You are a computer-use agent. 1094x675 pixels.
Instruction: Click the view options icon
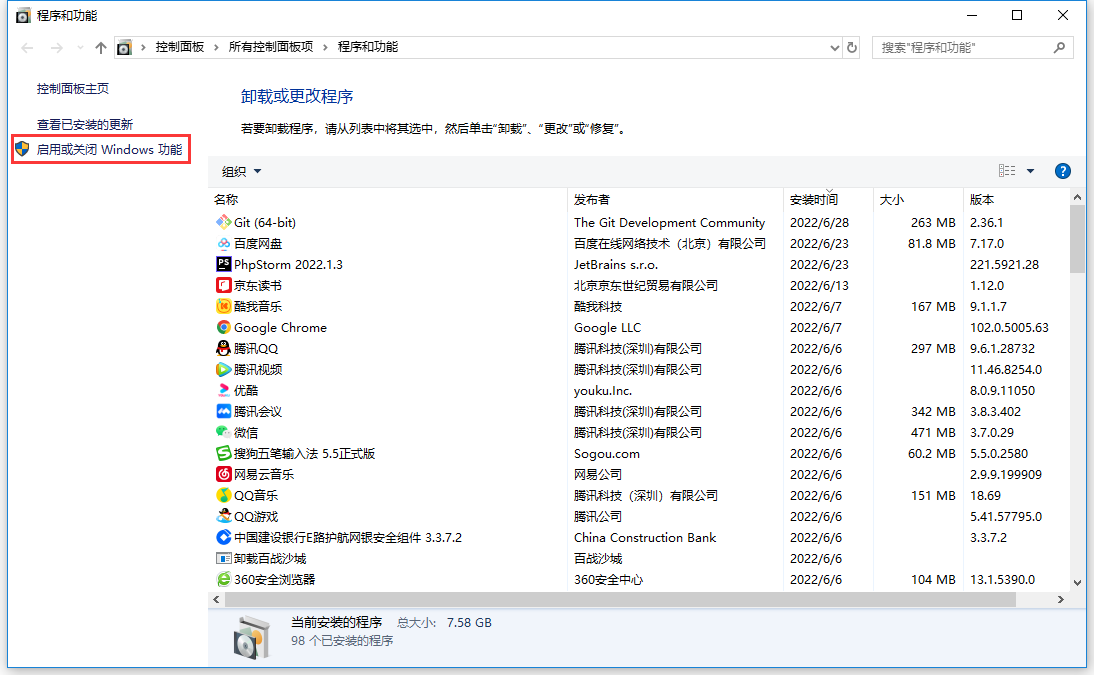pos(1007,171)
